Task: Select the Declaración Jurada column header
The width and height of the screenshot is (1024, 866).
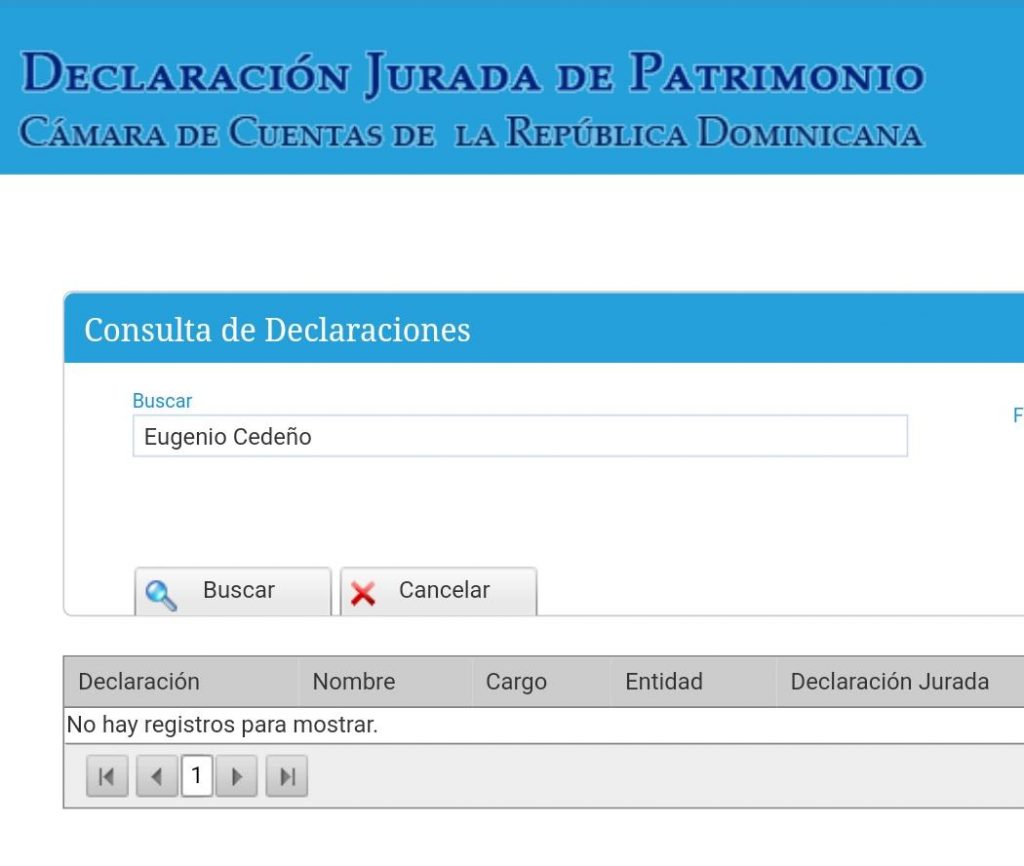Action: [x=889, y=682]
